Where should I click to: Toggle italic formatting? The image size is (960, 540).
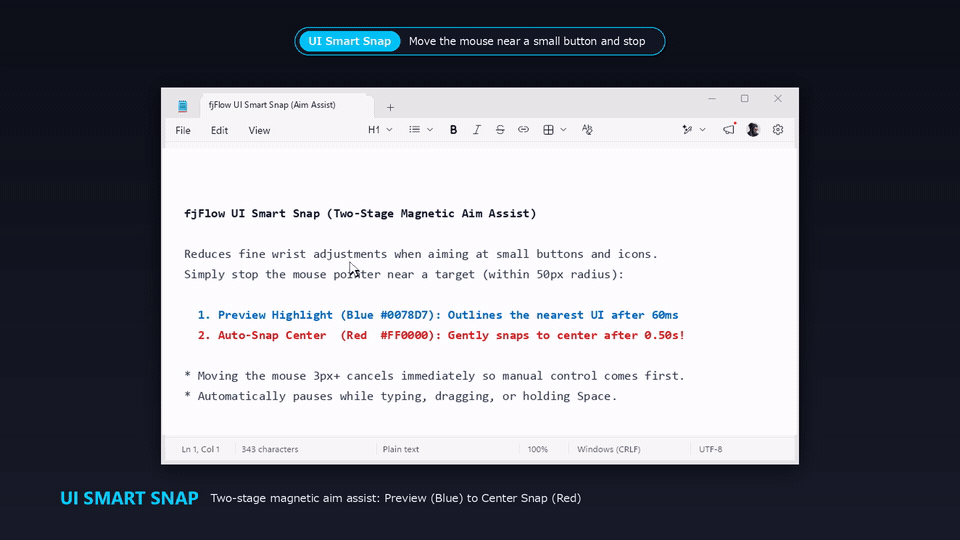476,130
